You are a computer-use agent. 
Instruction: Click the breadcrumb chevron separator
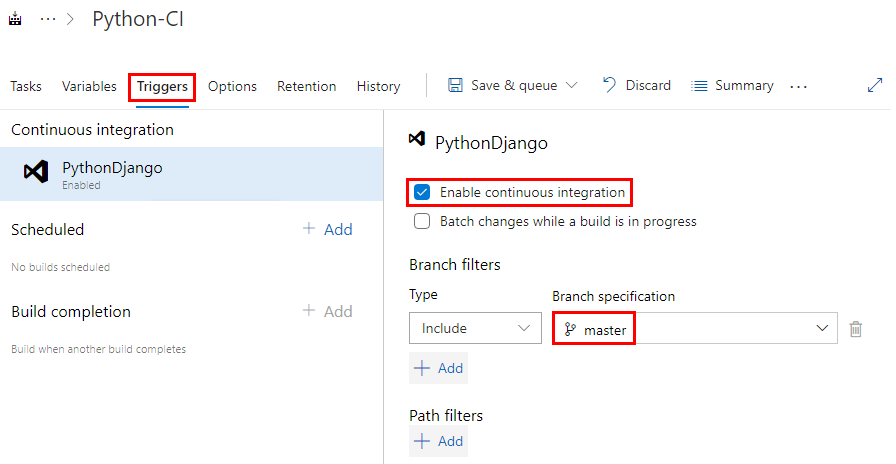pos(71,19)
